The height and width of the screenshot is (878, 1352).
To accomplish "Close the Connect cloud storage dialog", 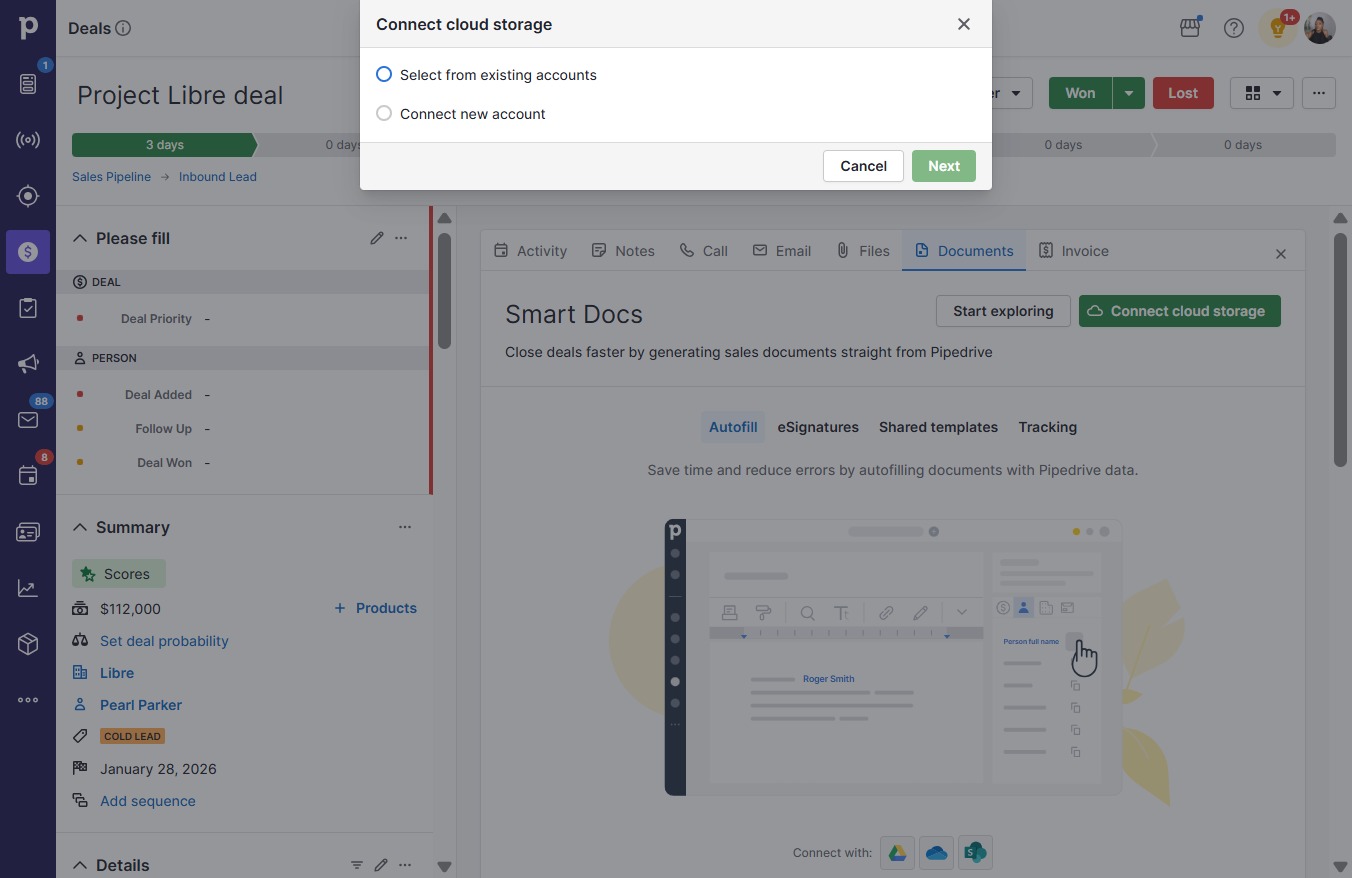I will click(x=964, y=24).
